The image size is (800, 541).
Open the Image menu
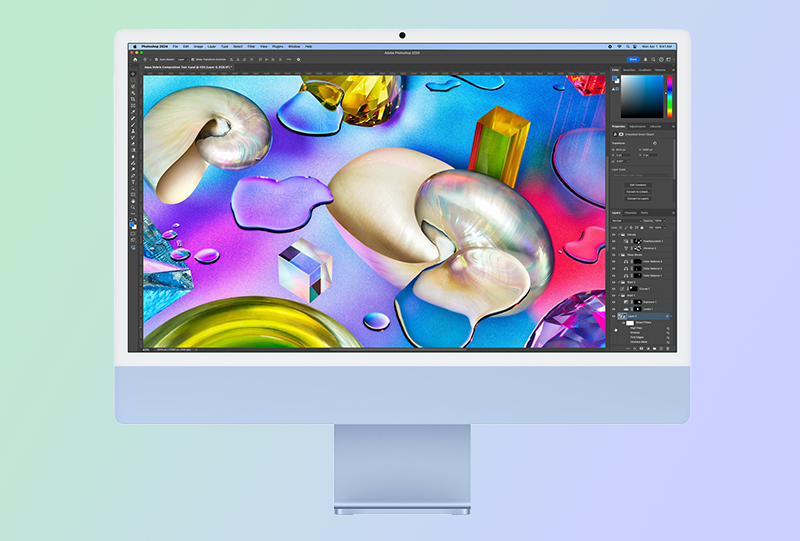198,46
